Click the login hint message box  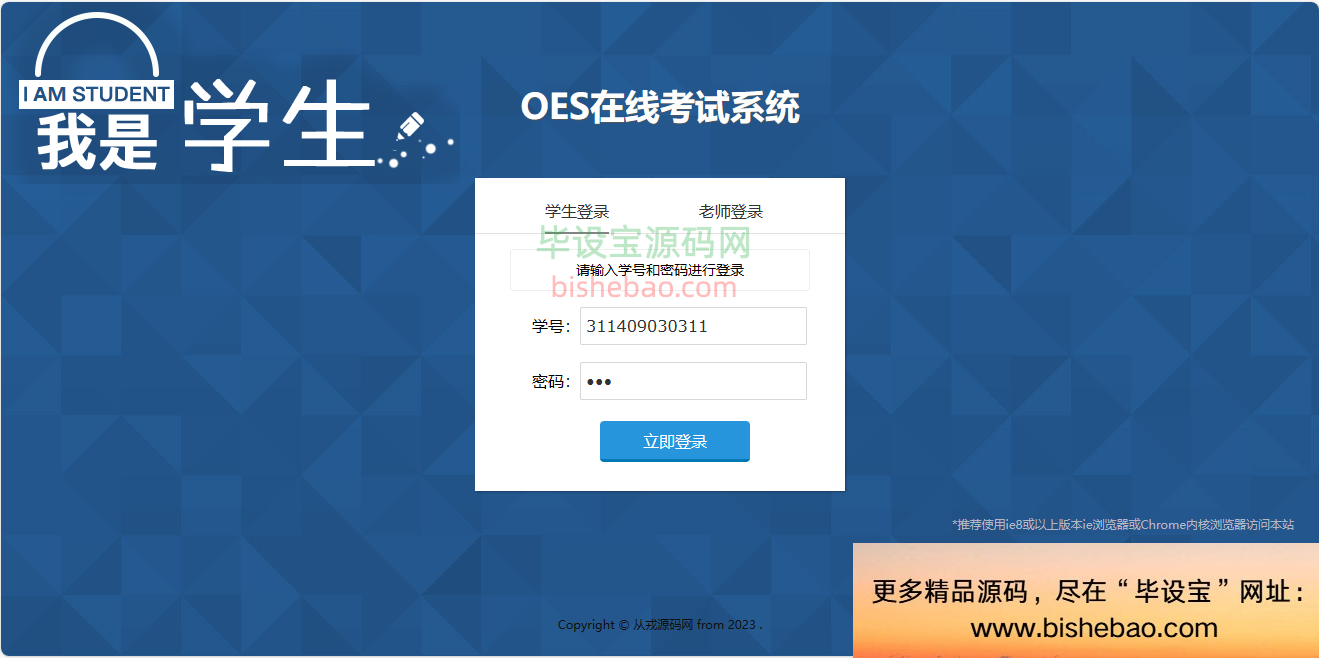[x=660, y=270]
